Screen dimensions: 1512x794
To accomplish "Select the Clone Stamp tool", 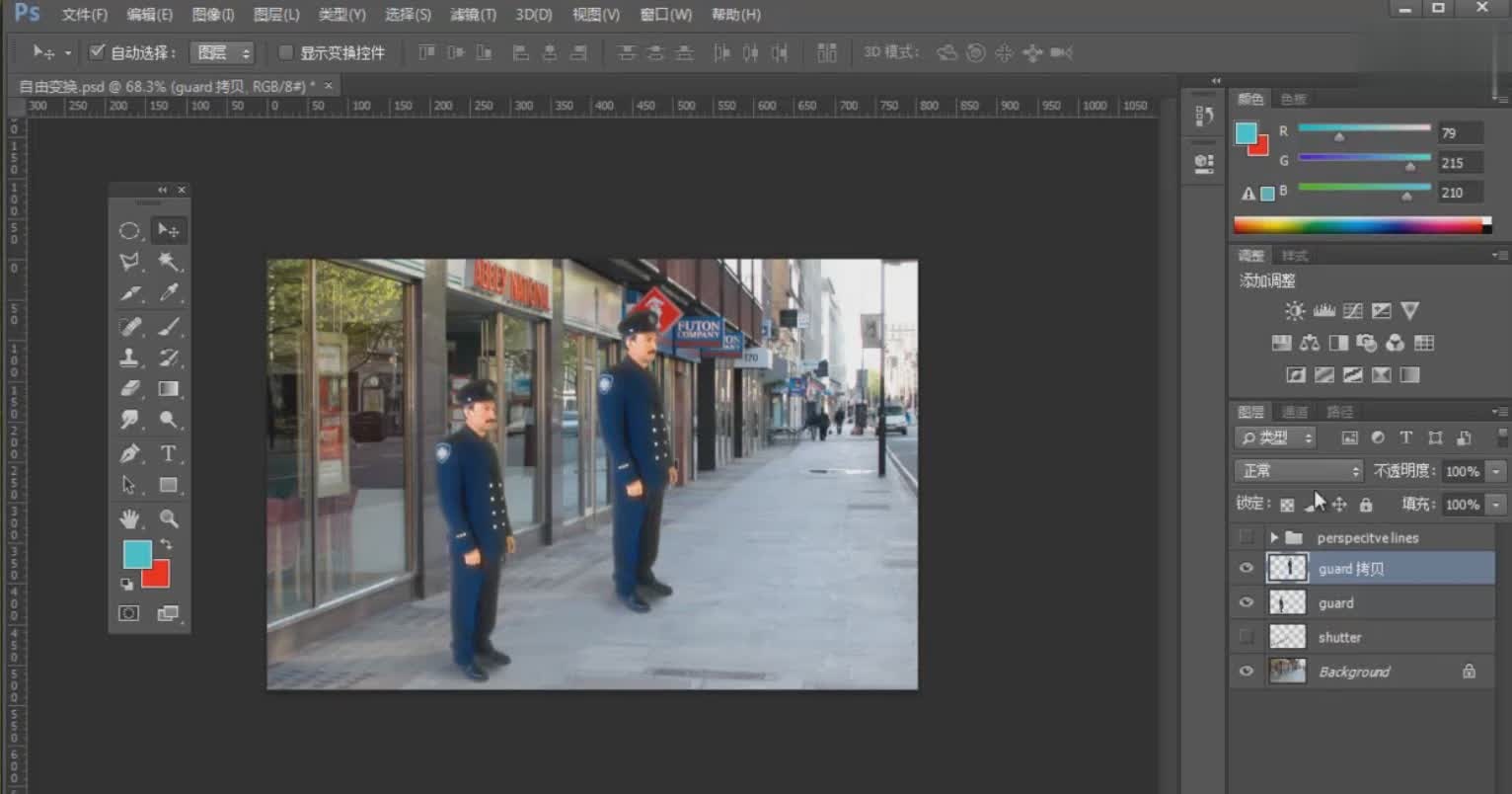I will click(x=129, y=357).
